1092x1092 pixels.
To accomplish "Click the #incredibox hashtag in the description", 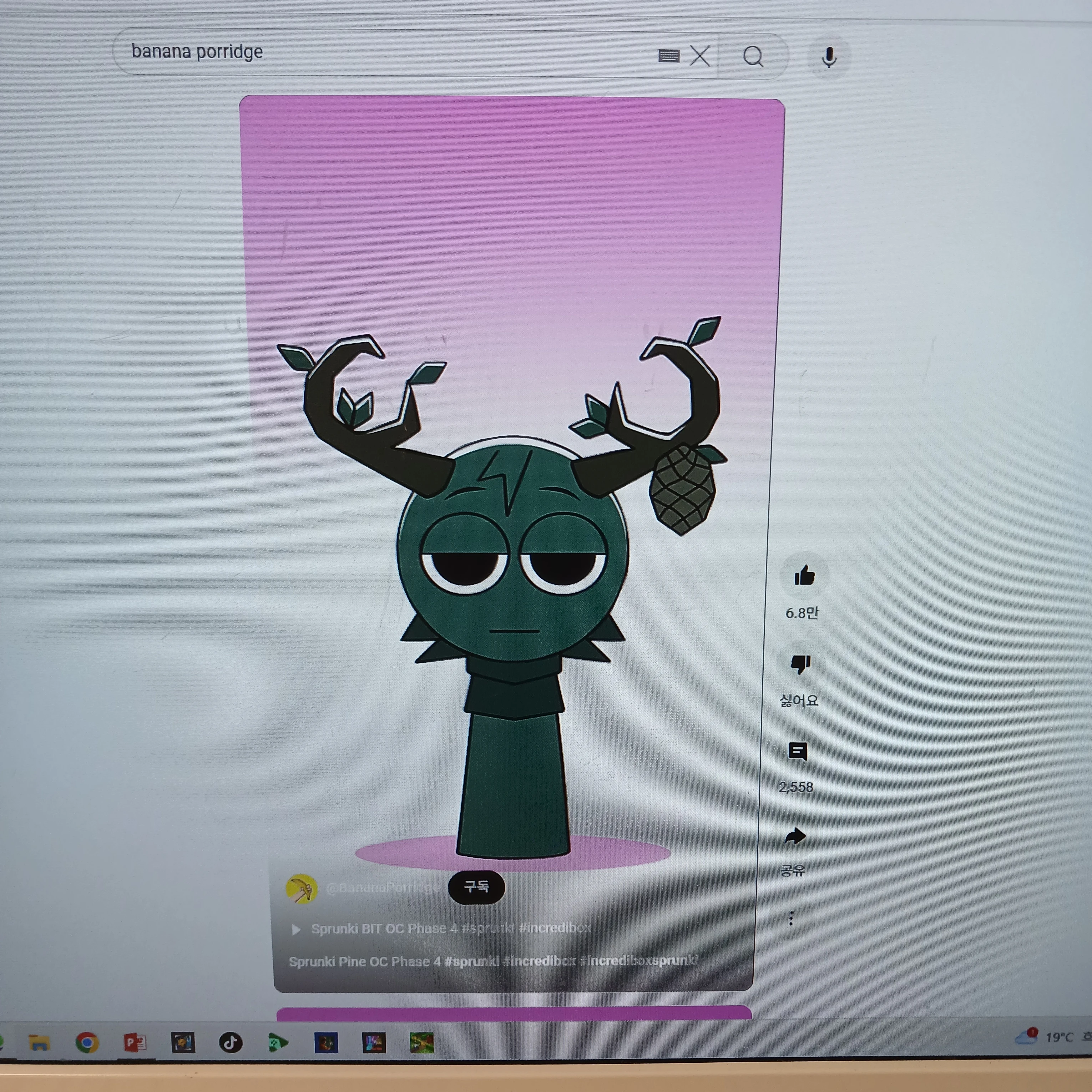I will click(539, 961).
